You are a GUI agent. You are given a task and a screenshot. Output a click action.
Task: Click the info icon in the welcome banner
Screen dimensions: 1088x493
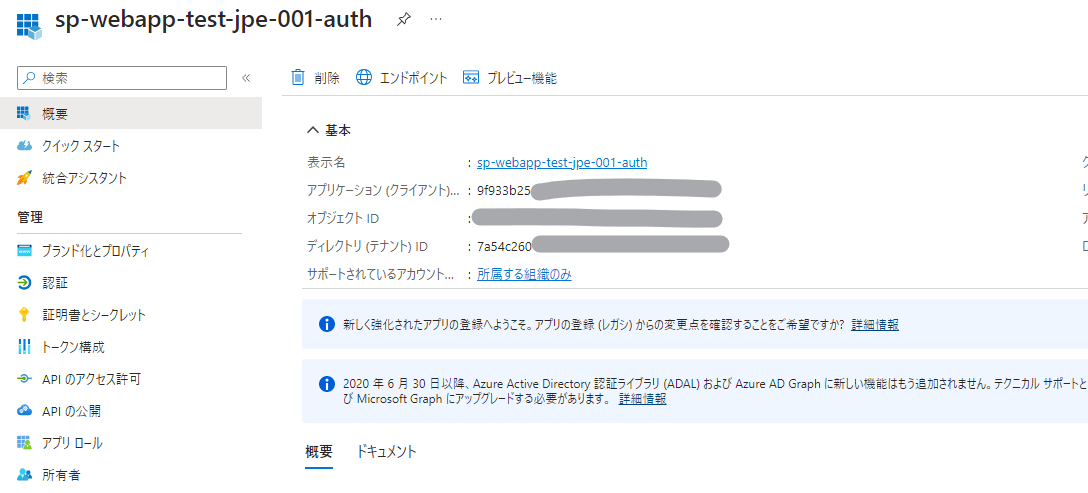(x=326, y=324)
